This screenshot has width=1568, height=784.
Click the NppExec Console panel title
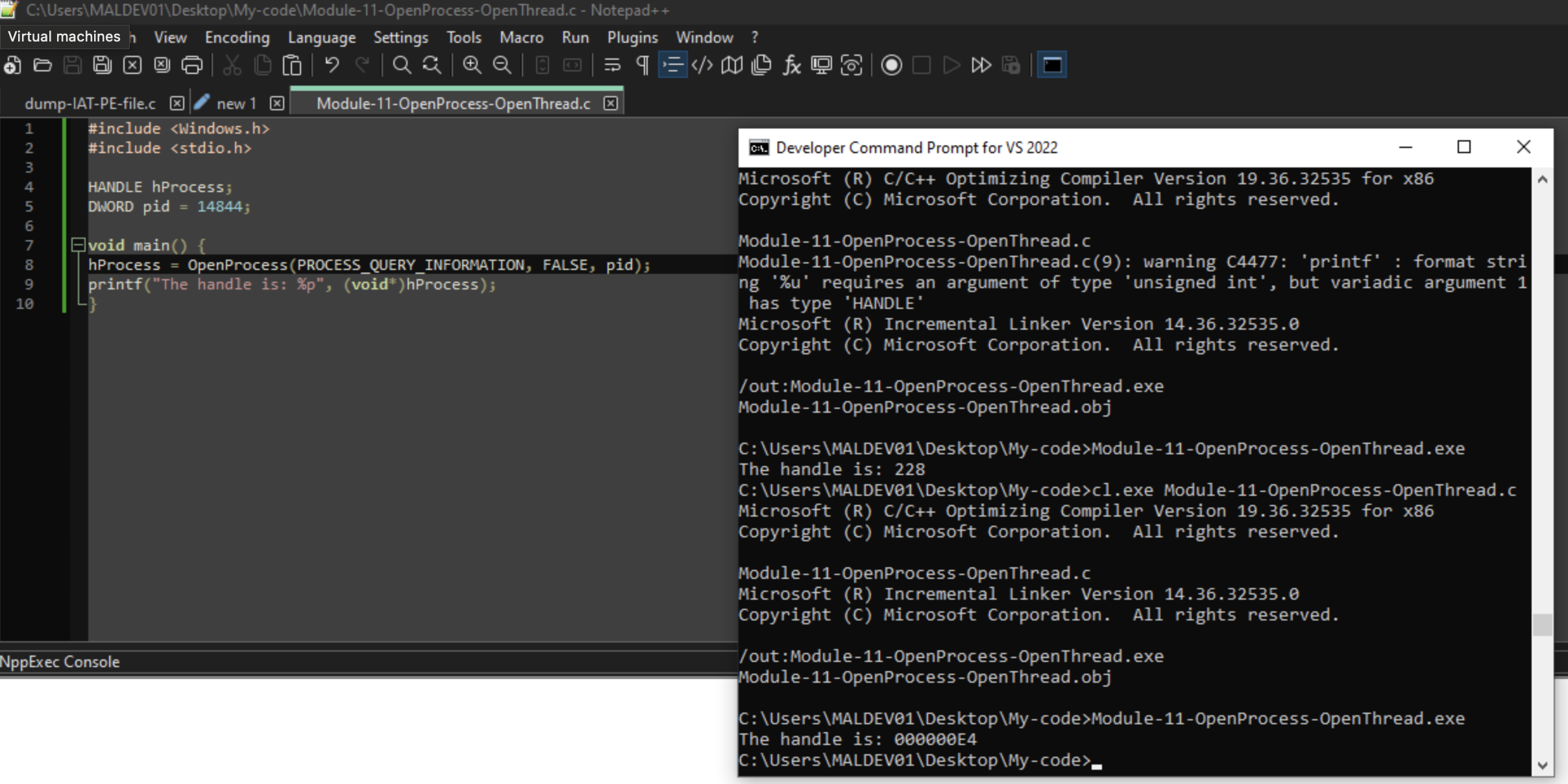(60, 662)
